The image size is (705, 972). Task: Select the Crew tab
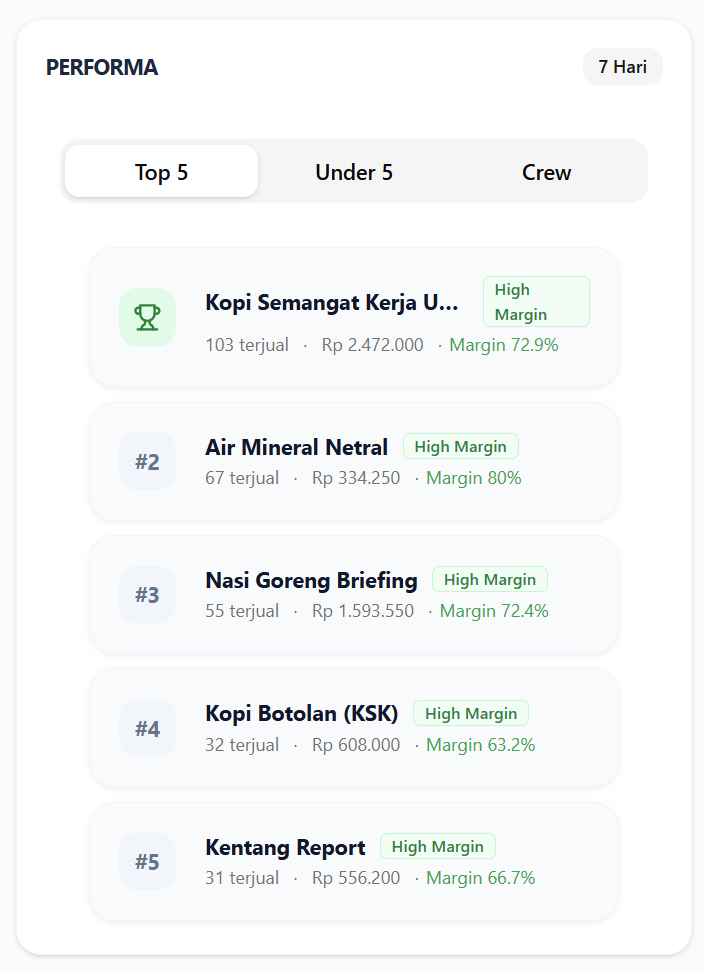pos(546,172)
